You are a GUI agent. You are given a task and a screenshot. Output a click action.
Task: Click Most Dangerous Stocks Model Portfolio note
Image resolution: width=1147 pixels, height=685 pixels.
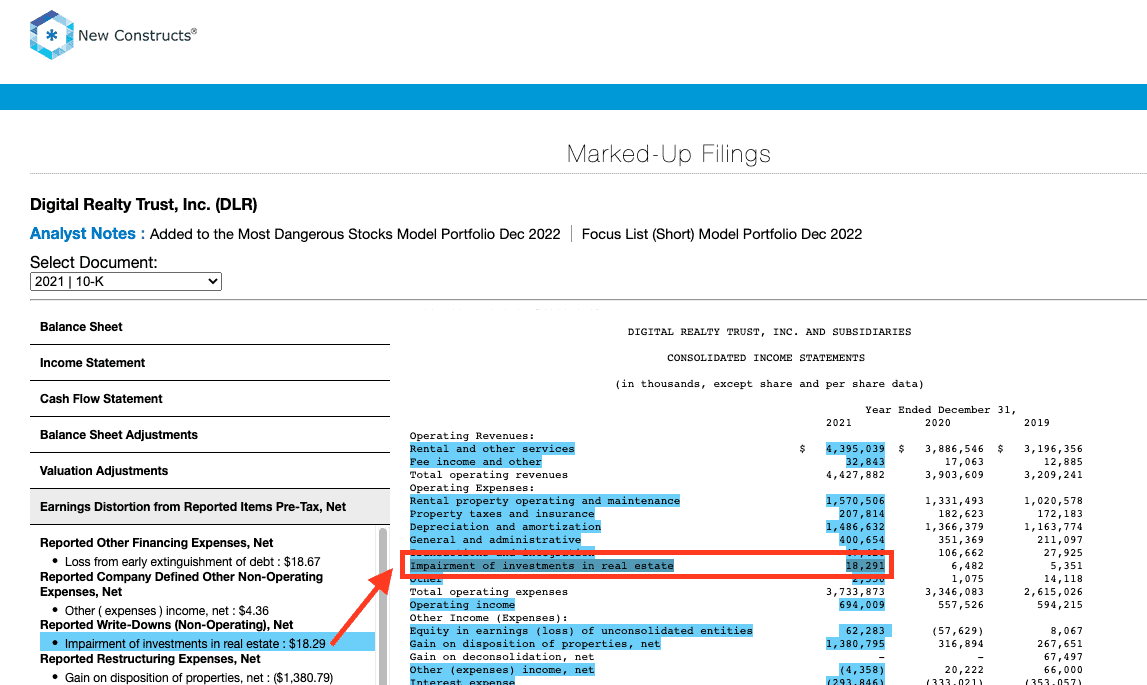click(x=355, y=234)
